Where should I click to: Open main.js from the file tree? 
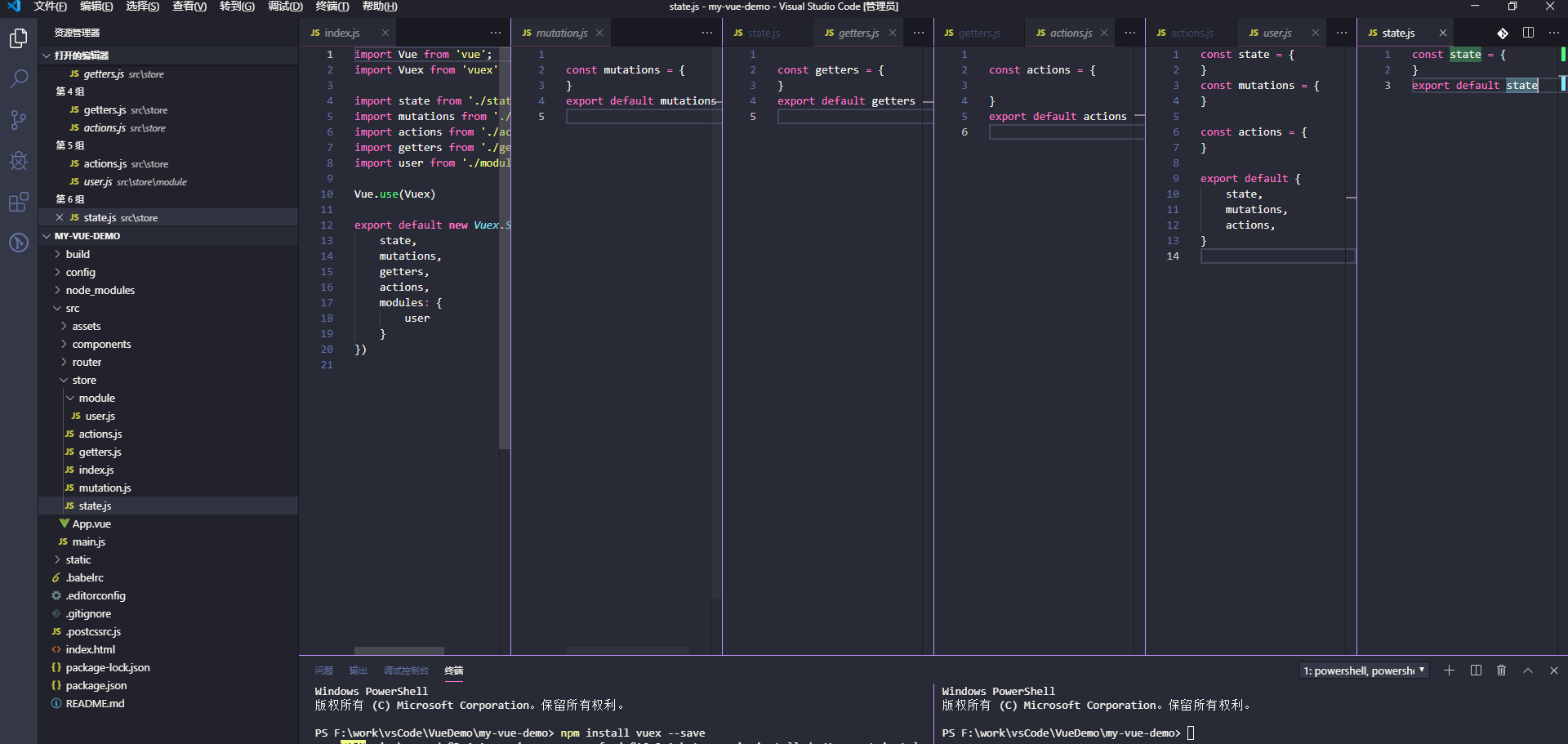[167, 541]
